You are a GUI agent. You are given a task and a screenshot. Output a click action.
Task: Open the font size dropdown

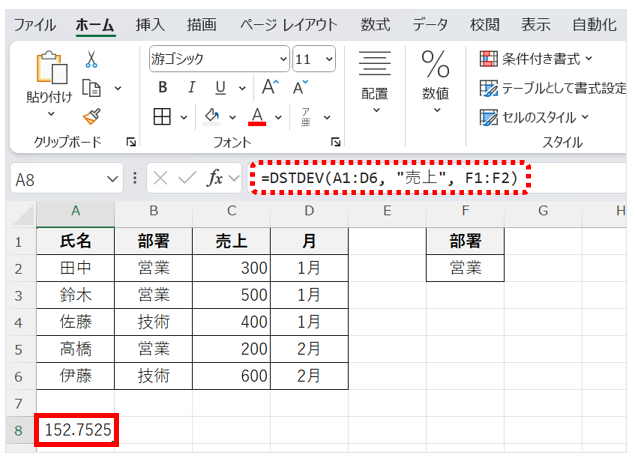point(329,58)
